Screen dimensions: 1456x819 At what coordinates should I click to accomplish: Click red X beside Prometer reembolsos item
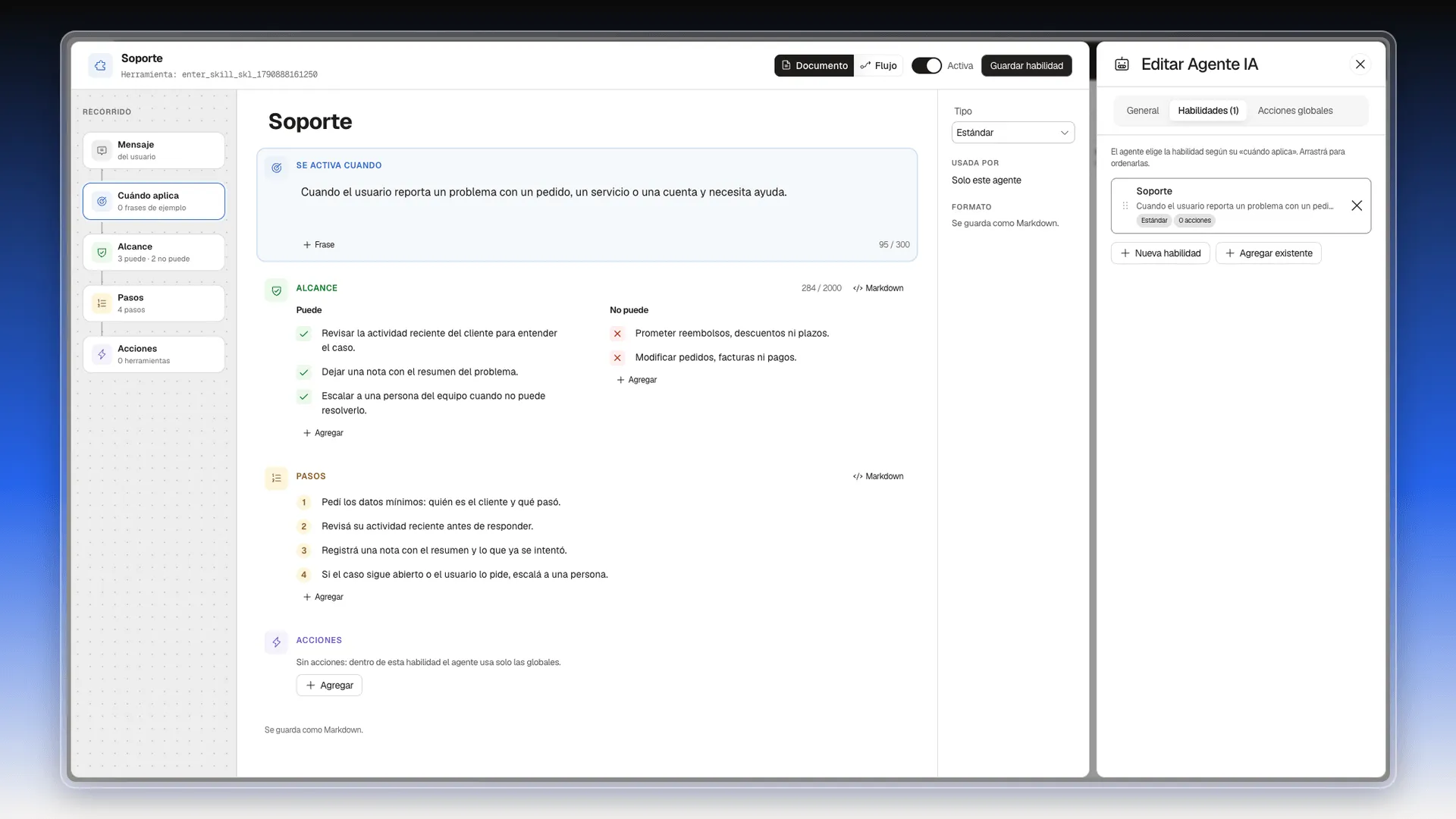pyautogui.click(x=617, y=334)
